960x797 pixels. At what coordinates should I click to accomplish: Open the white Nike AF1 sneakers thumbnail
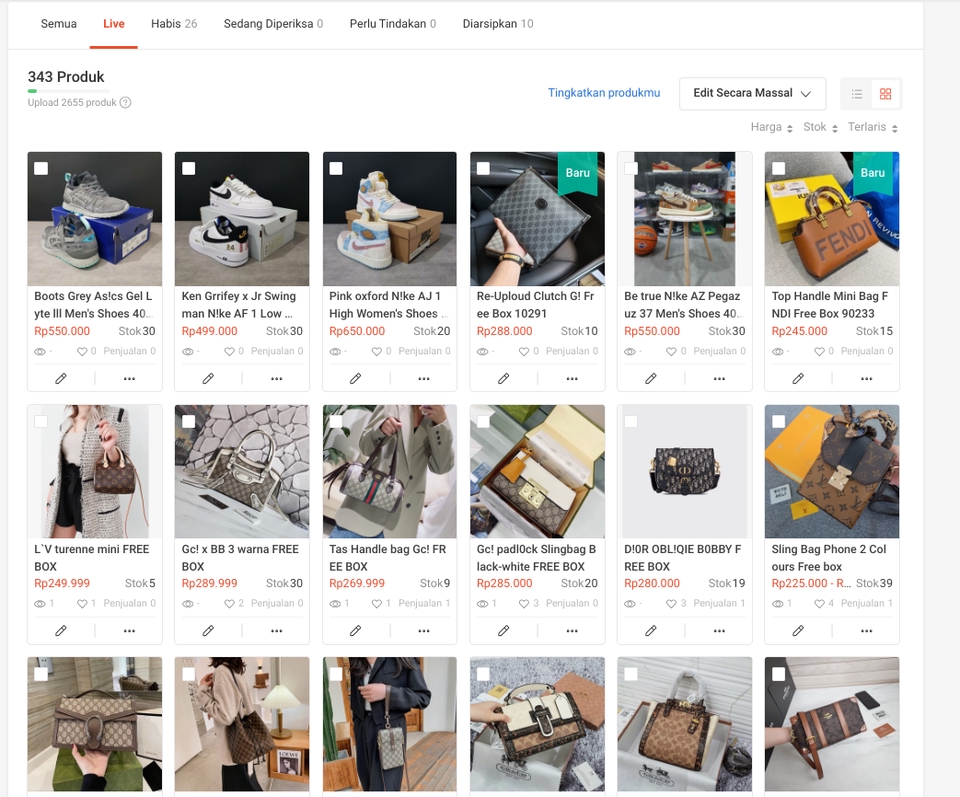[242, 219]
